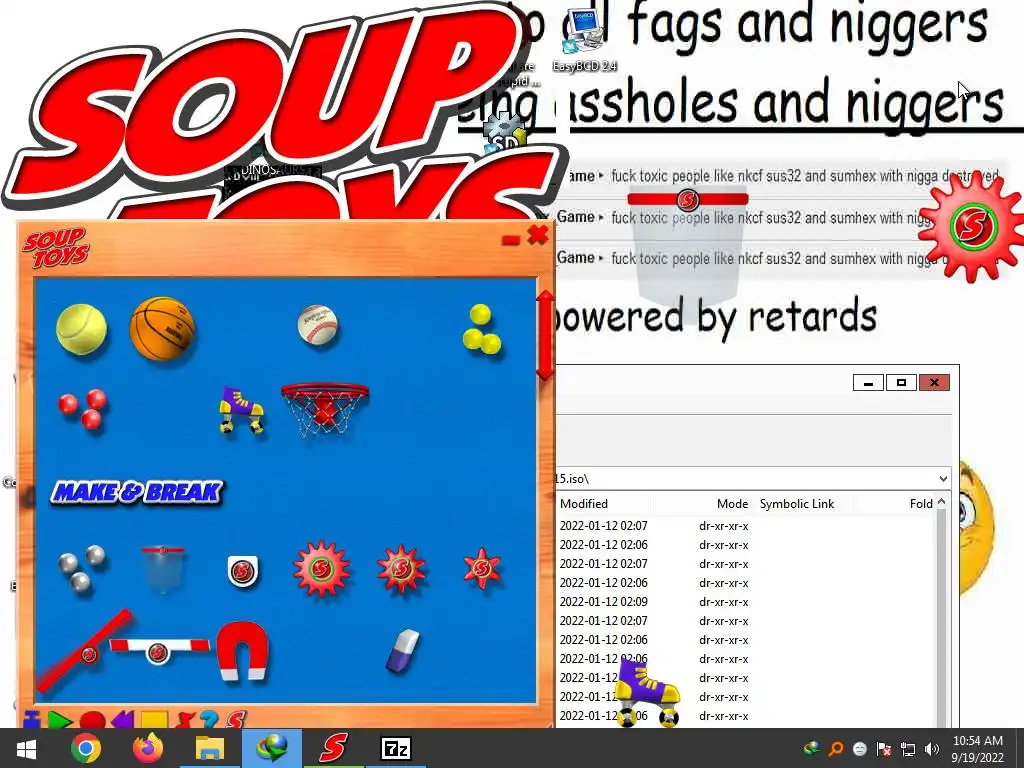Click the yellow square stop button
The image size is (1024, 768).
[x=154, y=721]
